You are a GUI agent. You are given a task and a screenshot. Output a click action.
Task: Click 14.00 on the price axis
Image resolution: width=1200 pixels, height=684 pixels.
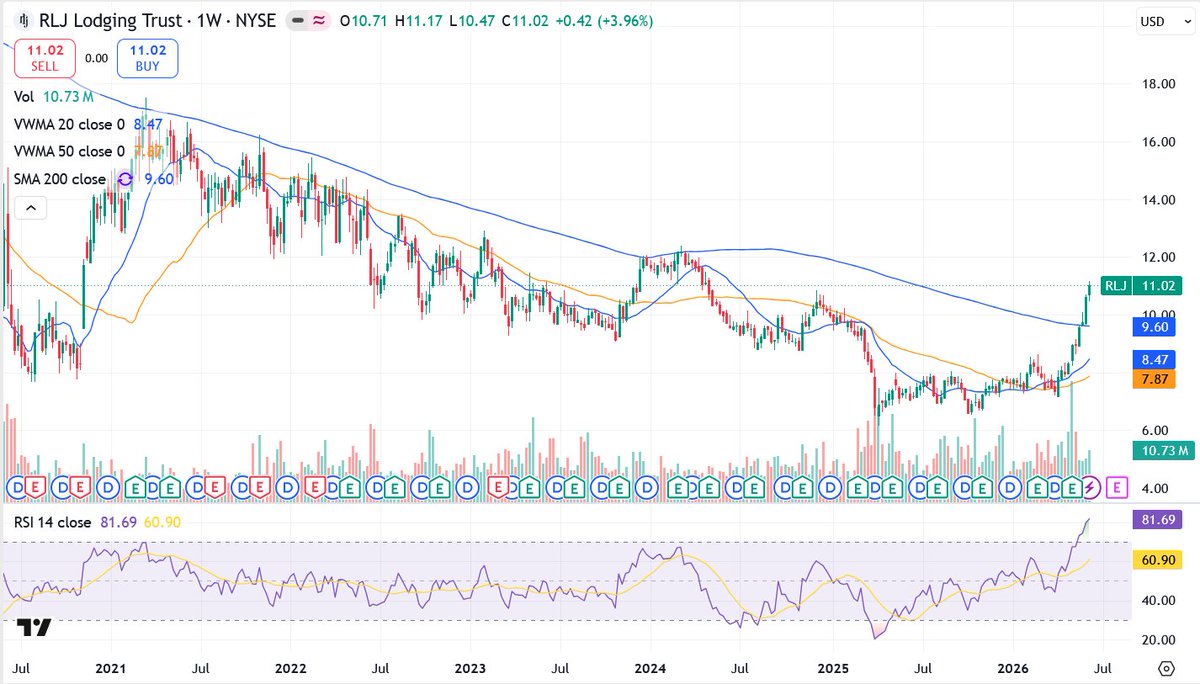pyautogui.click(x=1160, y=199)
